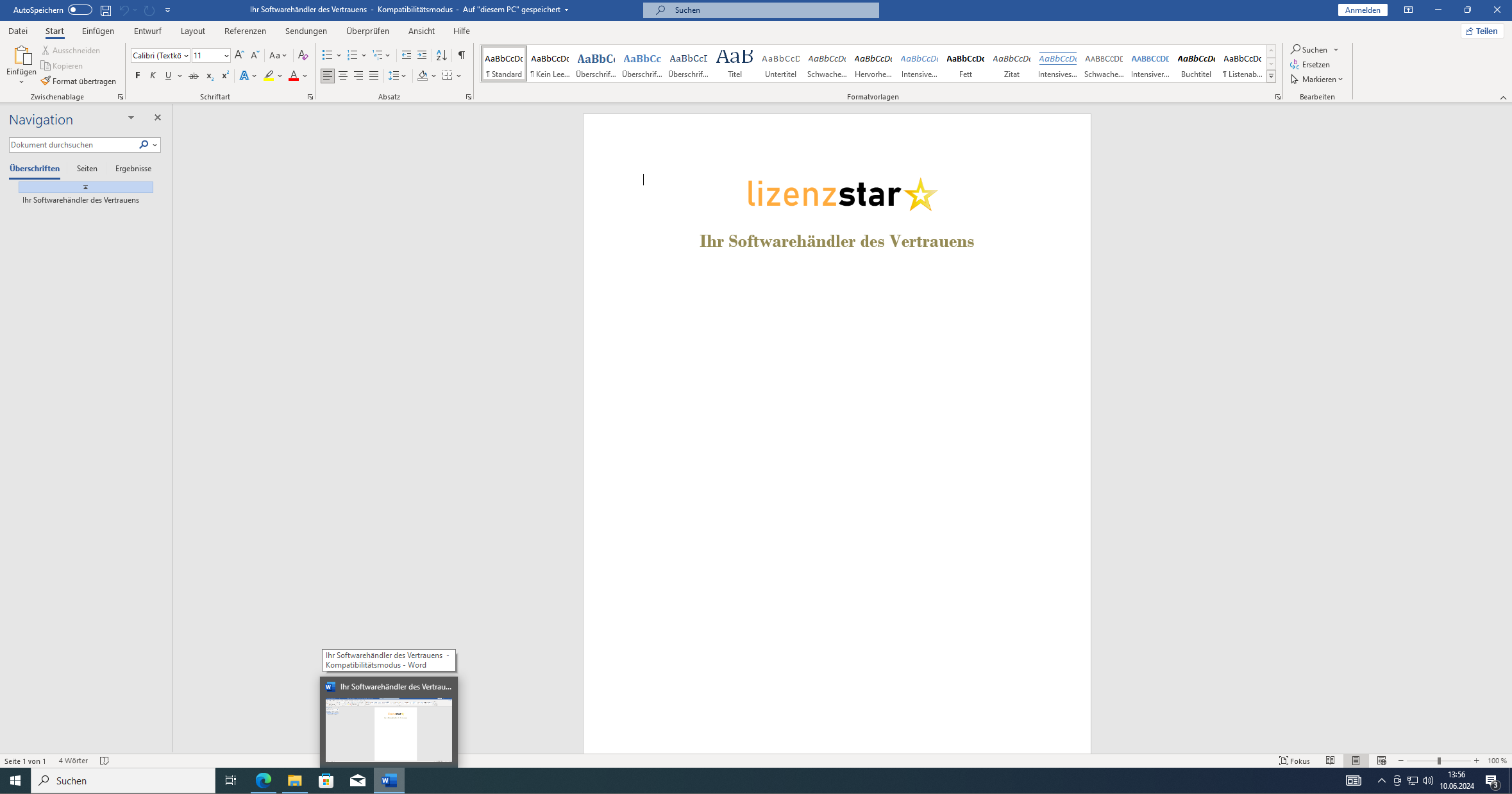Decrease paragraph indent icon
Image resolution: width=1512 pixels, height=794 pixels.
[x=406, y=55]
